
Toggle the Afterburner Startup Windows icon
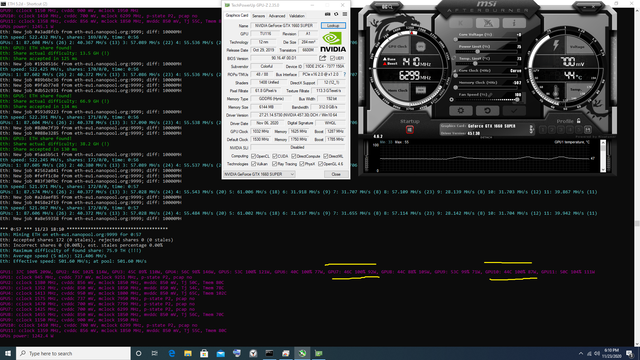coord(409,129)
